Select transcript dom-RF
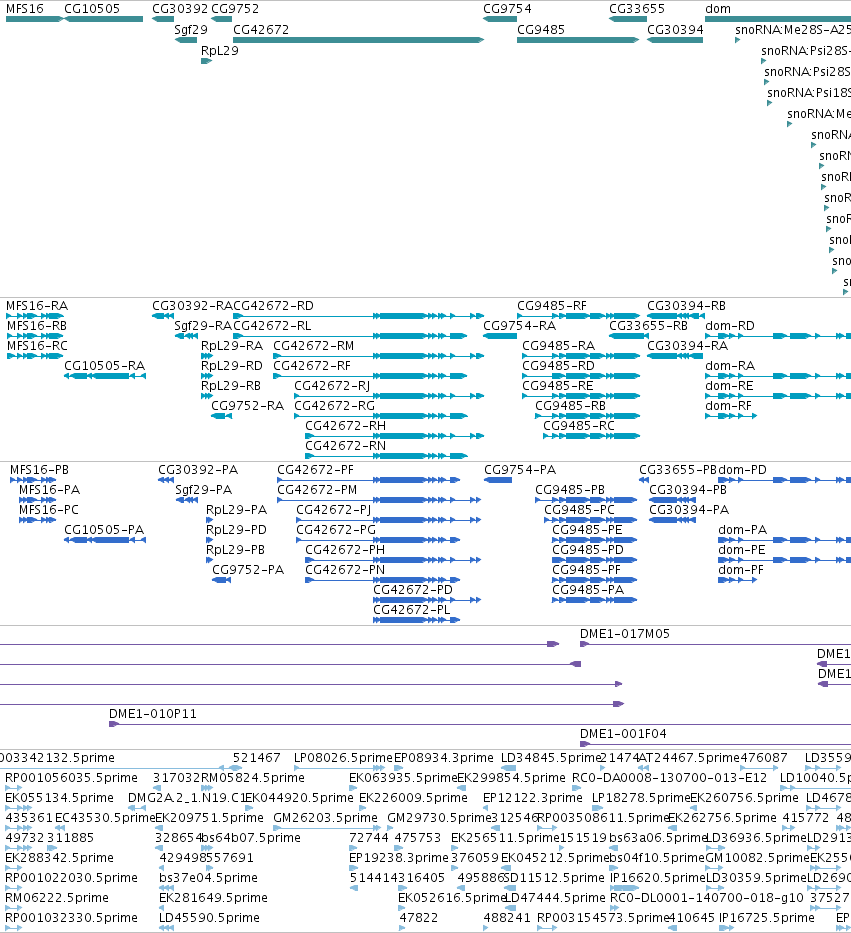Image resolution: width=851 pixels, height=933 pixels. [x=728, y=406]
